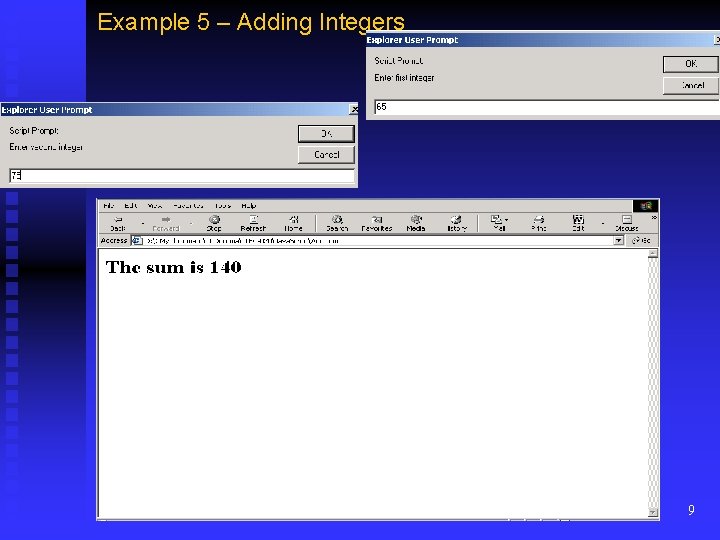Expand the toolbar overflow chevron
The height and width of the screenshot is (540, 720).
pyautogui.click(x=654, y=218)
